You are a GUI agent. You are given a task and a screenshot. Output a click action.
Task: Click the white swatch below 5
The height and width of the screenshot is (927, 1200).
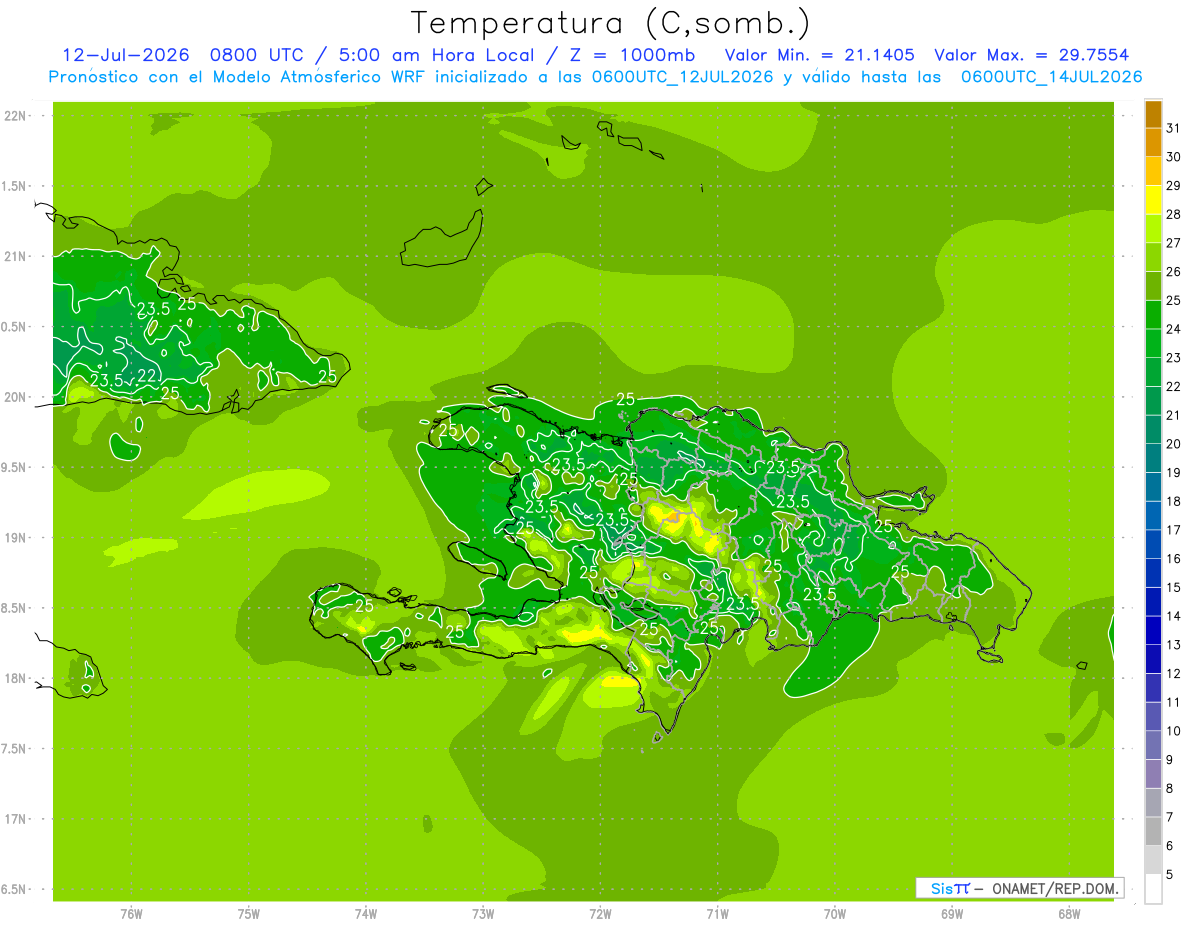click(x=1153, y=889)
